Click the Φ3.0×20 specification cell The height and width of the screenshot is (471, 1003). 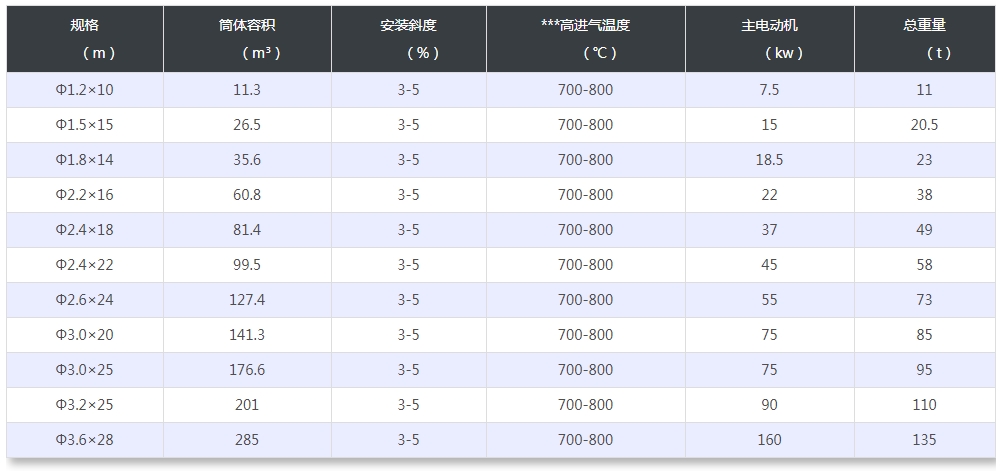coord(84,335)
